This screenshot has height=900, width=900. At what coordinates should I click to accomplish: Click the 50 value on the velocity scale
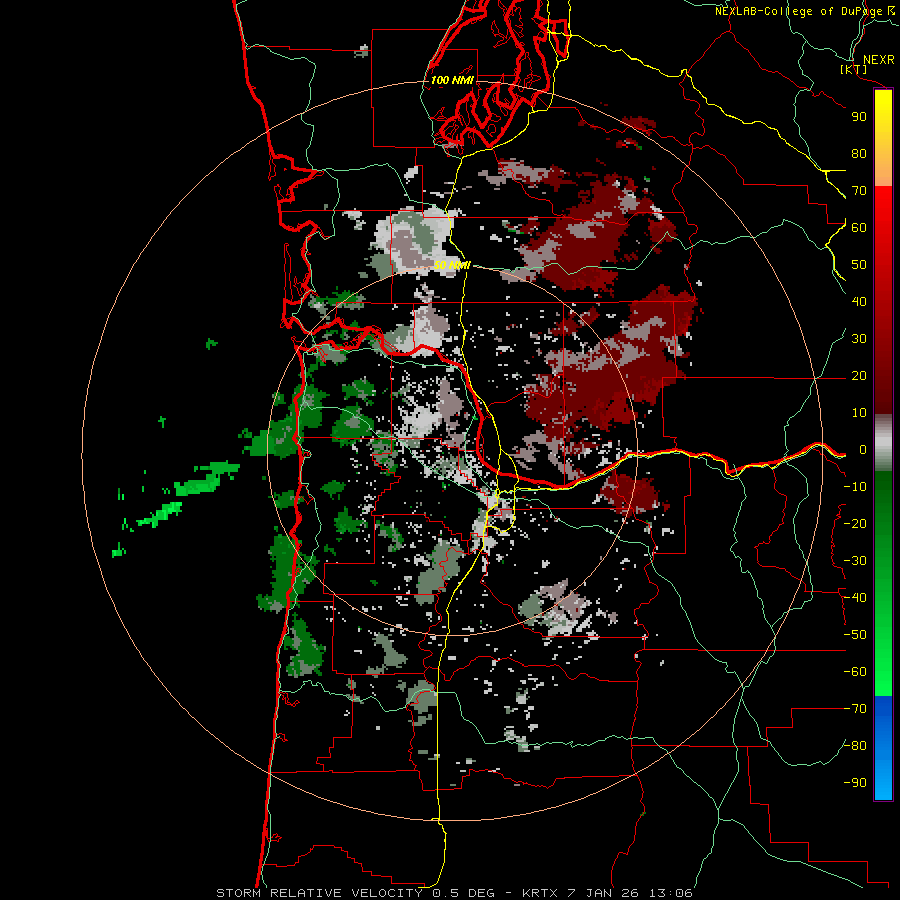point(859,265)
